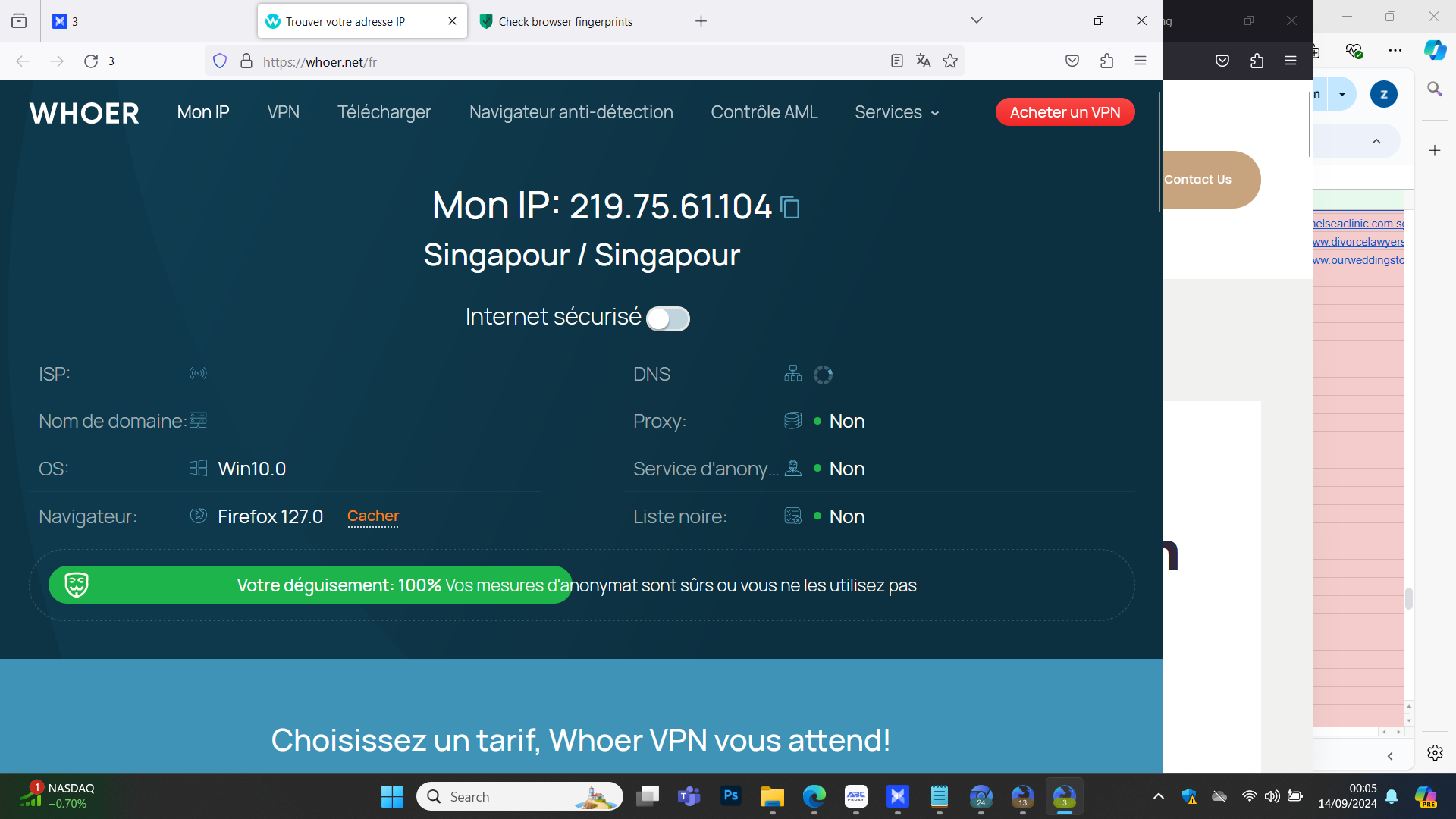
Task: Open the Contrôle AML menu item
Action: [x=764, y=112]
